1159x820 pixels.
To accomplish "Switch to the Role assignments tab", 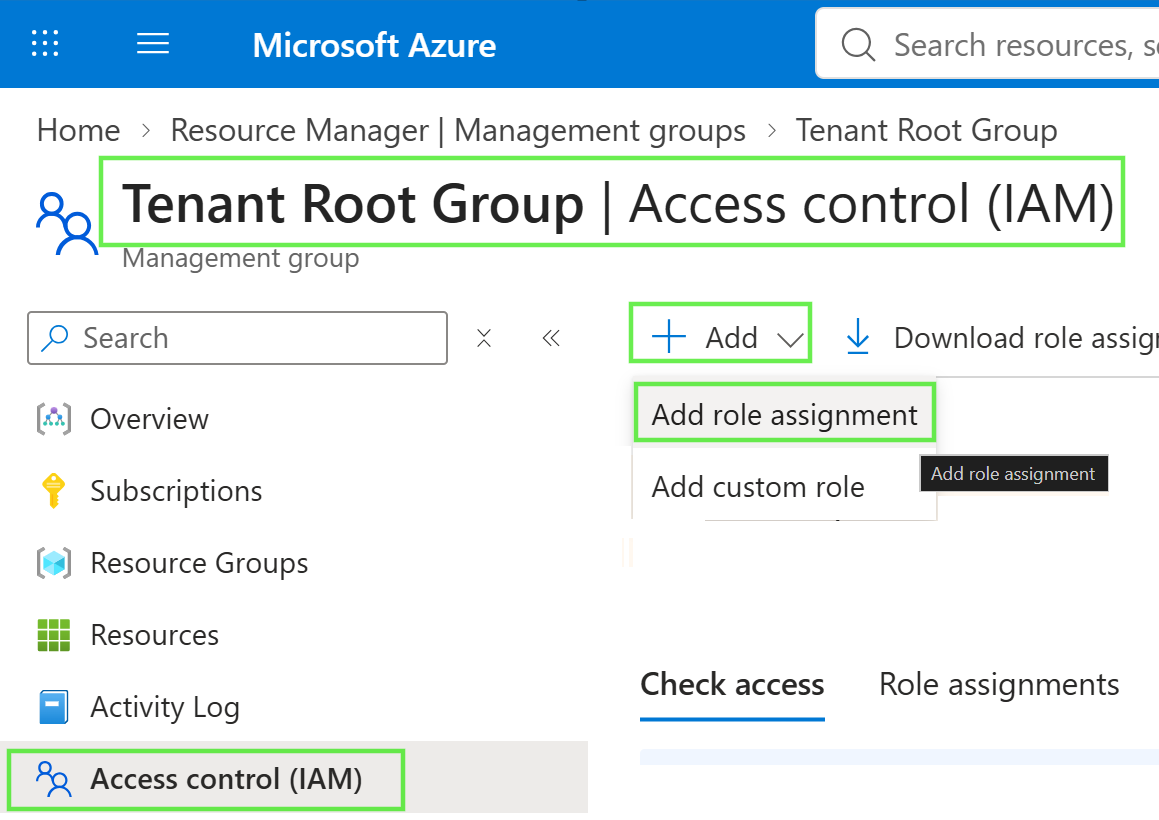I will 999,685.
